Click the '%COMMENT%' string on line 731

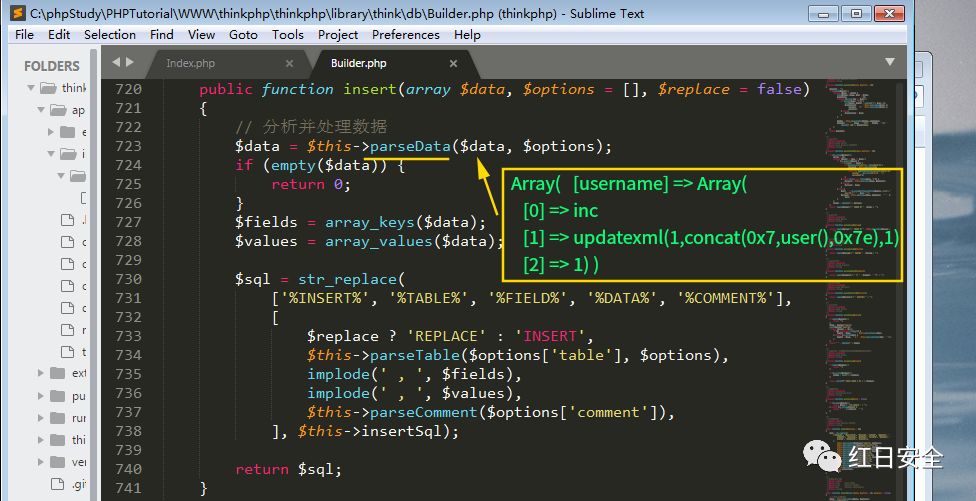coord(726,298)
